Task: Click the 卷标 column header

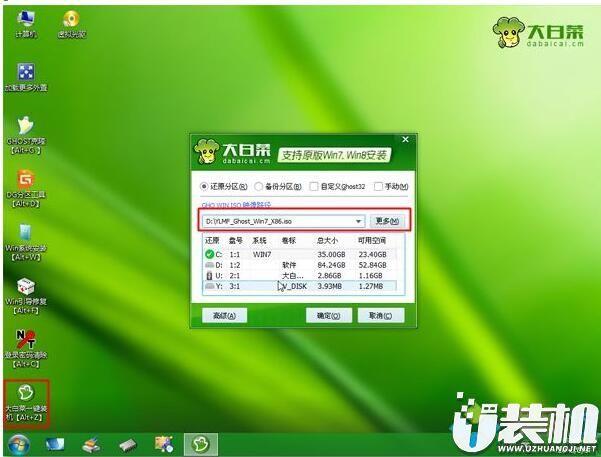Action: pyautogui.click(x=289, y=241)
